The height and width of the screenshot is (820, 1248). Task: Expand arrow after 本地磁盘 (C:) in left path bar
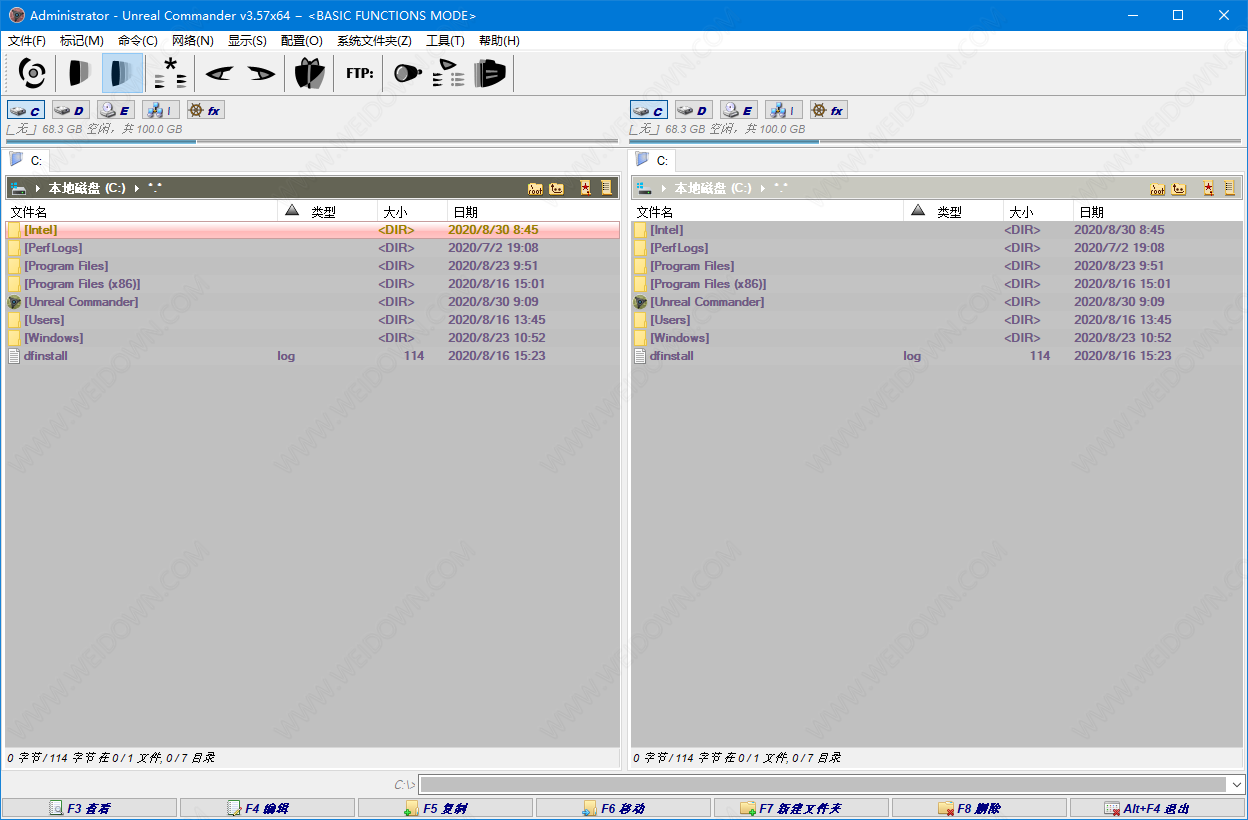coord(136,188)
